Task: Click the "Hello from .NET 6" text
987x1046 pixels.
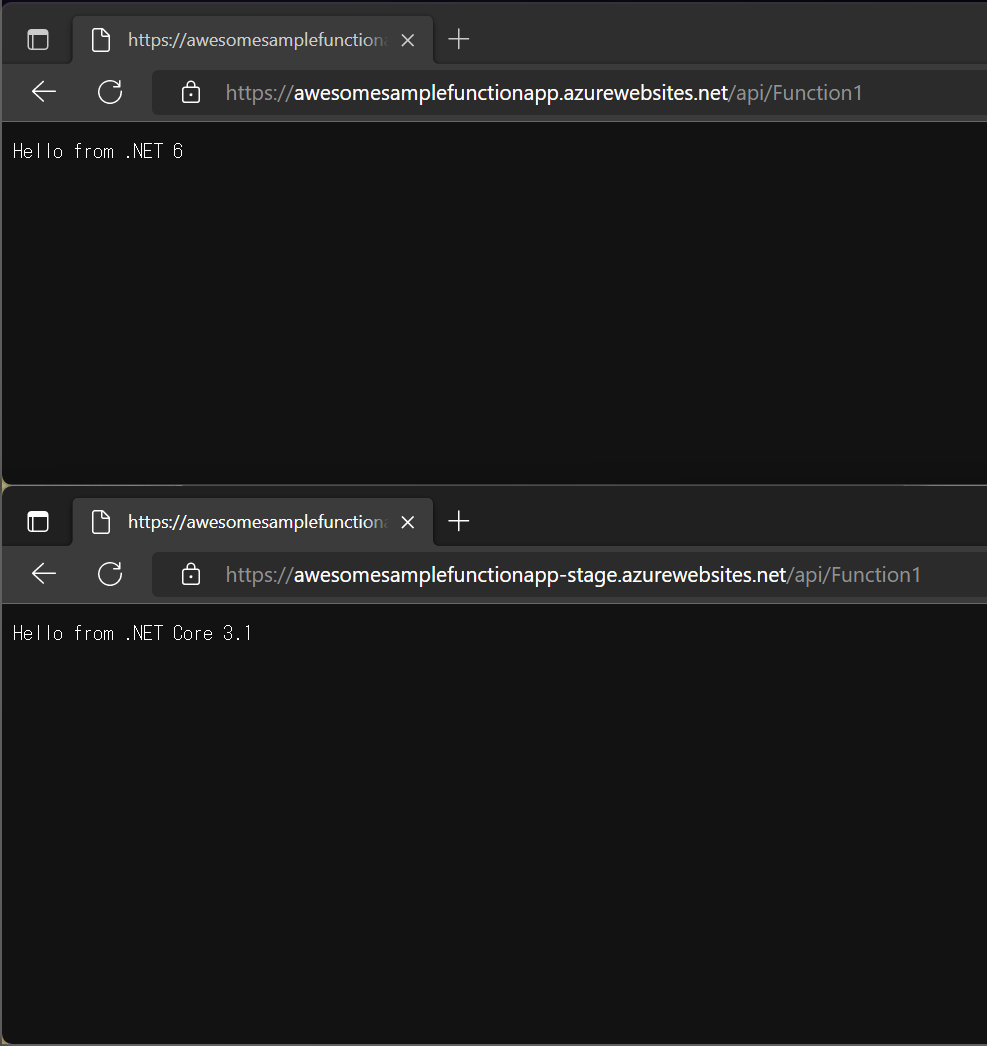Action: point(98,152)
